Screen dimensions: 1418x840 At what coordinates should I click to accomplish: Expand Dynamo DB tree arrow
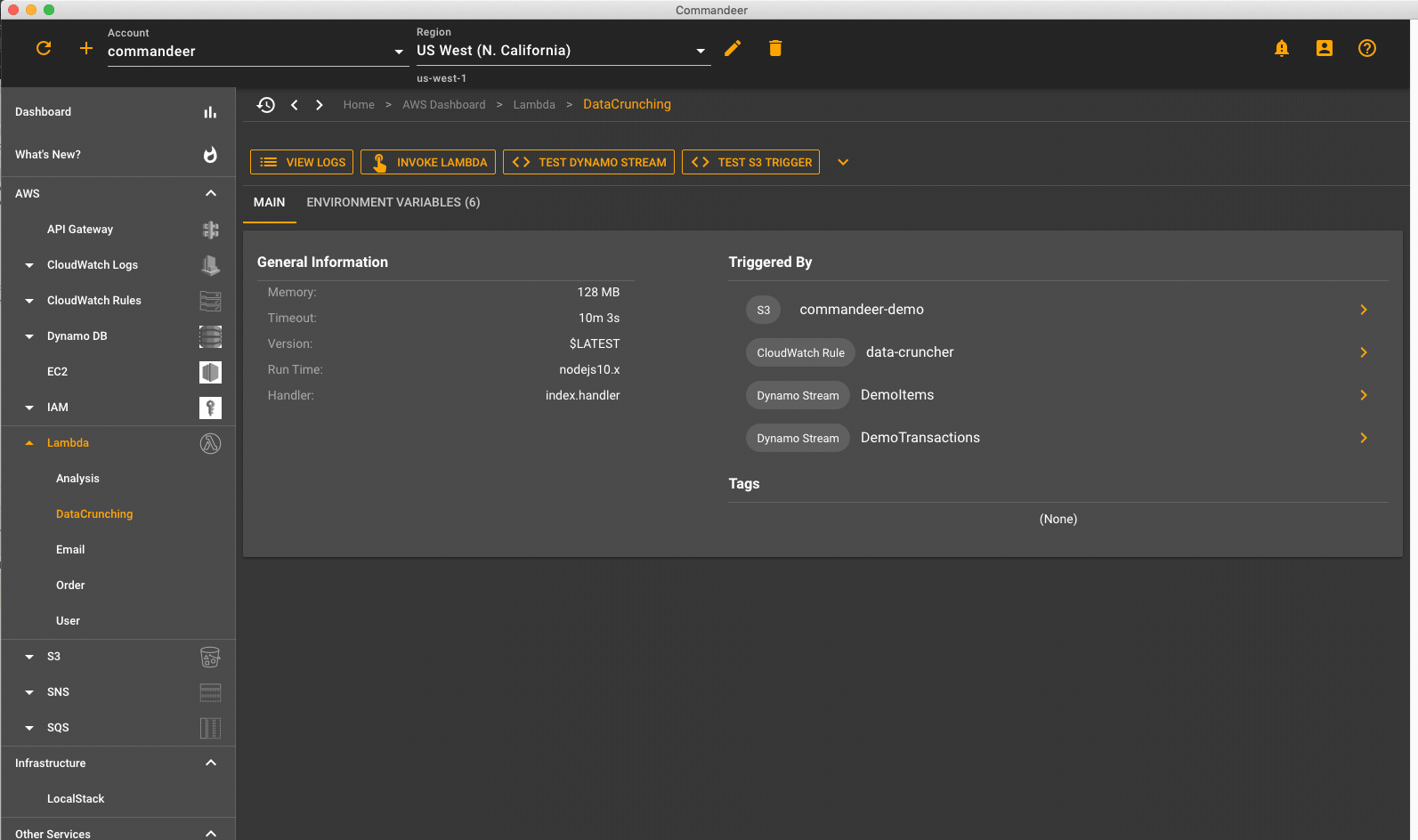coord(29,336)
